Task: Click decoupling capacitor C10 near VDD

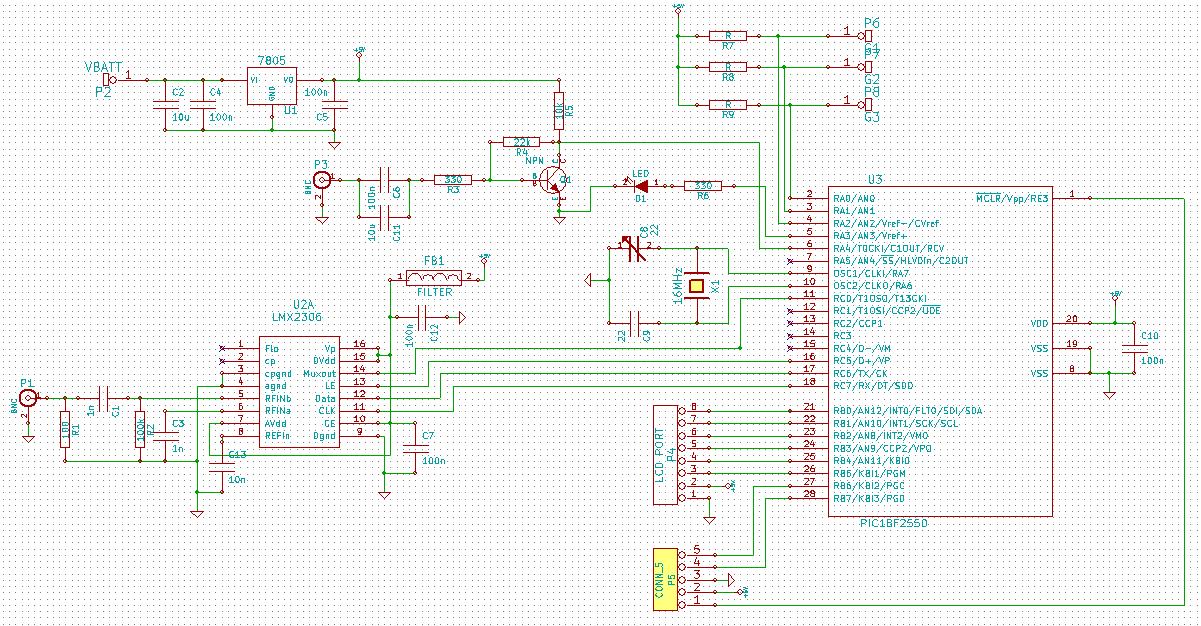Action: (x=1132, y=348)
